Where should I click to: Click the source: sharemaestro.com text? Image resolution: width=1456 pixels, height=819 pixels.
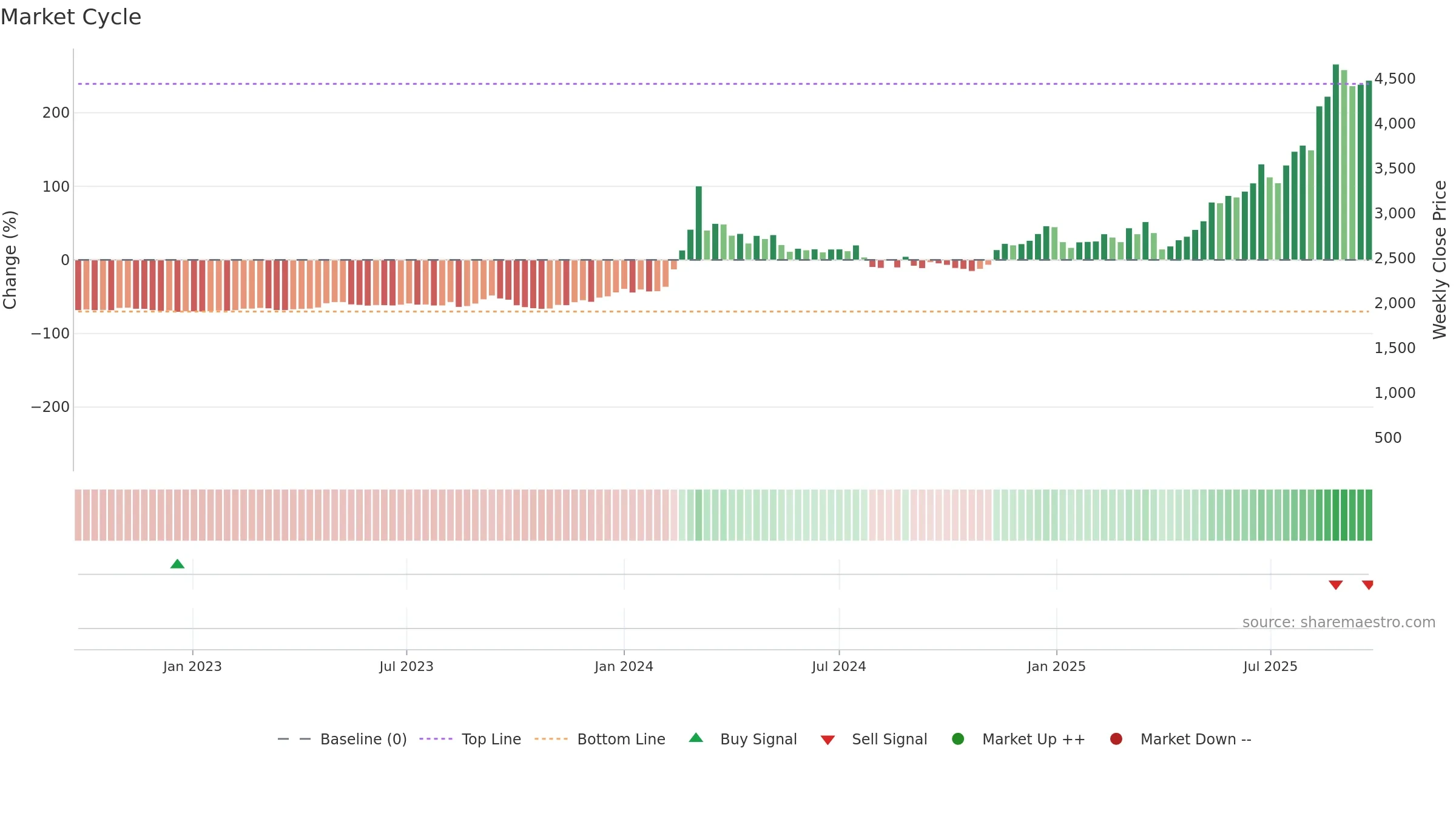pos(1339,622)
